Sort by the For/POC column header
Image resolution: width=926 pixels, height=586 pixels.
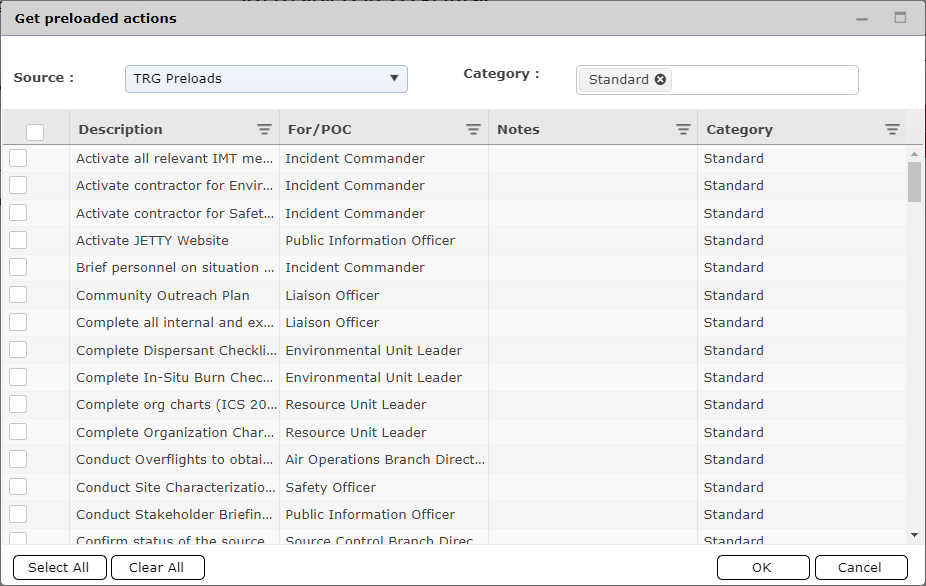320,129
